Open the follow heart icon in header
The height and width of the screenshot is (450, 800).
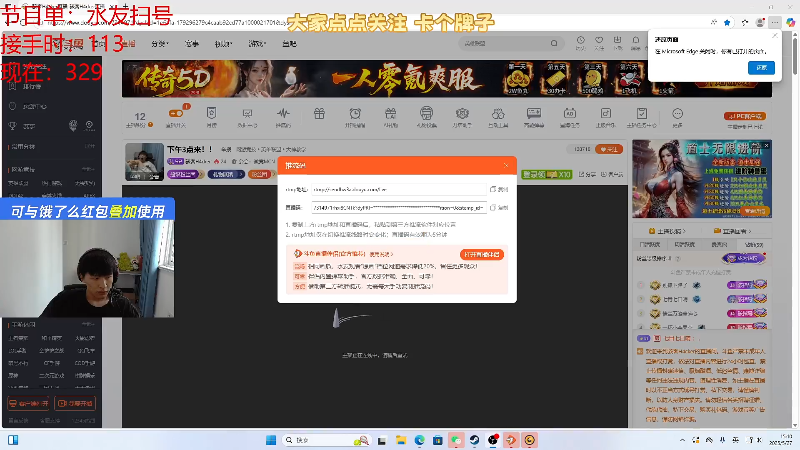point(599,42)
